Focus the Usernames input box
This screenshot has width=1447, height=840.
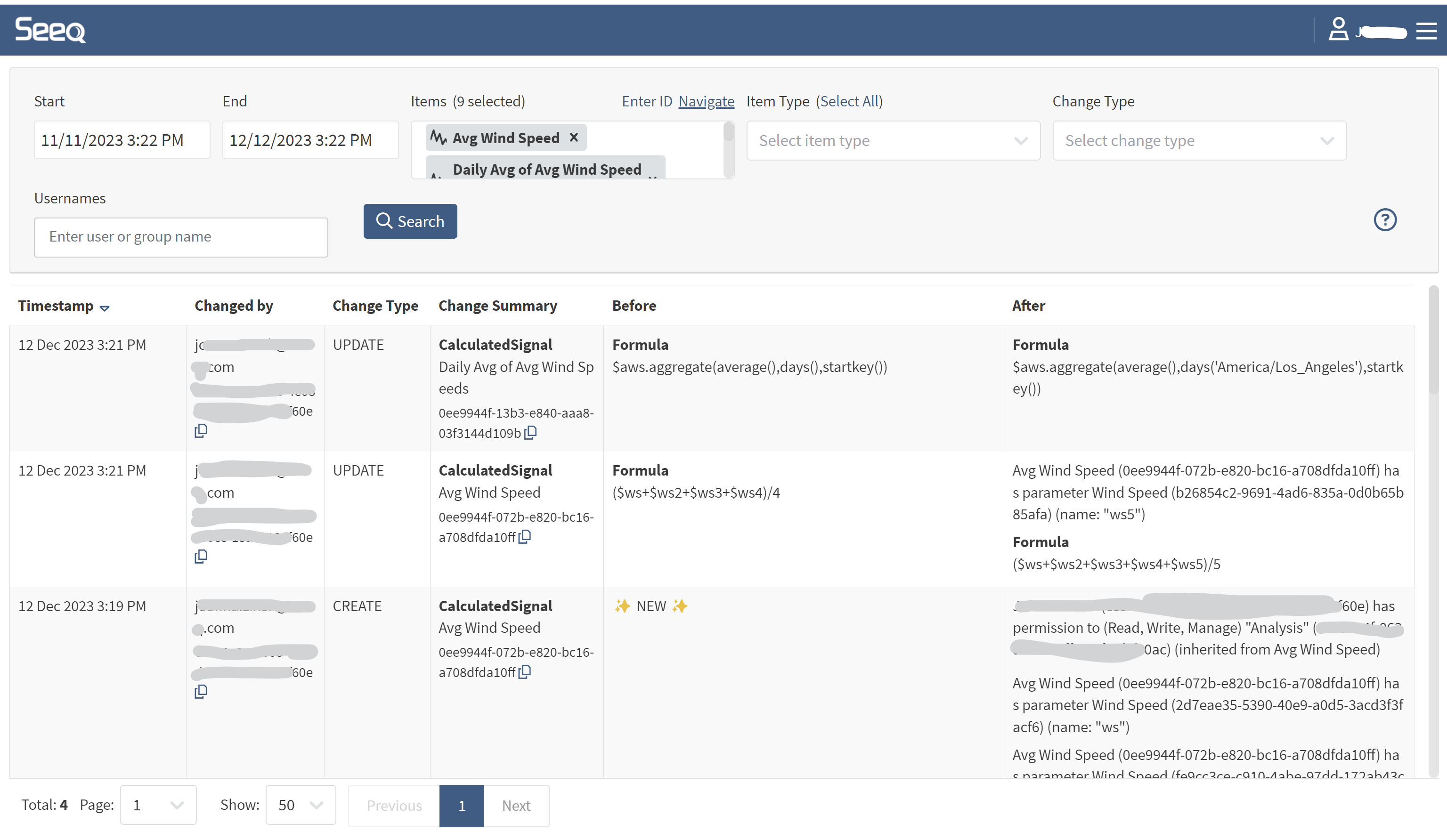181,237
